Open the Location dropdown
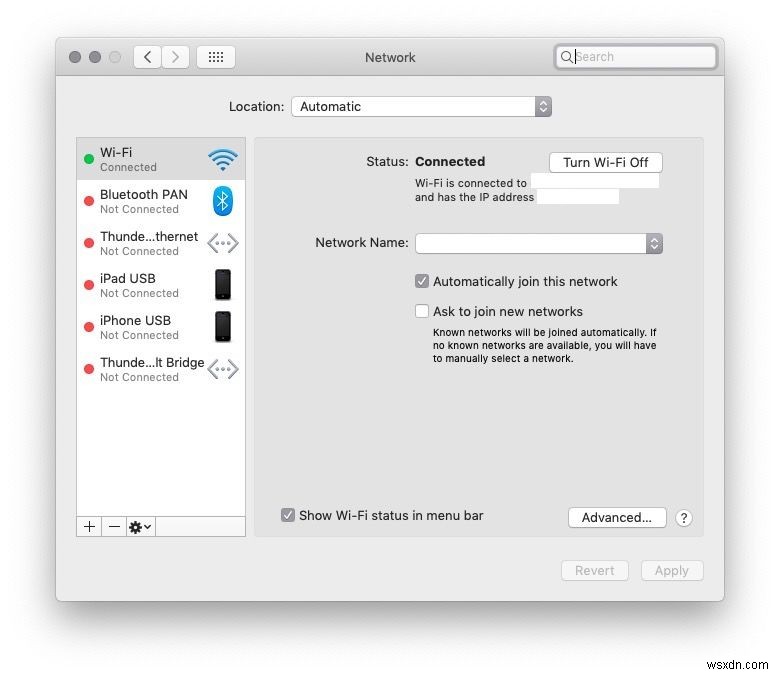Viewport: 780px width, 675px height. pyautogui.click(x=421, y=106)
